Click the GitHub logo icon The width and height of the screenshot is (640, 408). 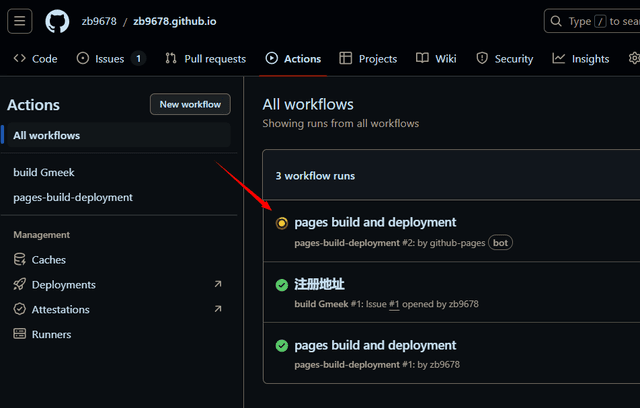pos(58,21)
